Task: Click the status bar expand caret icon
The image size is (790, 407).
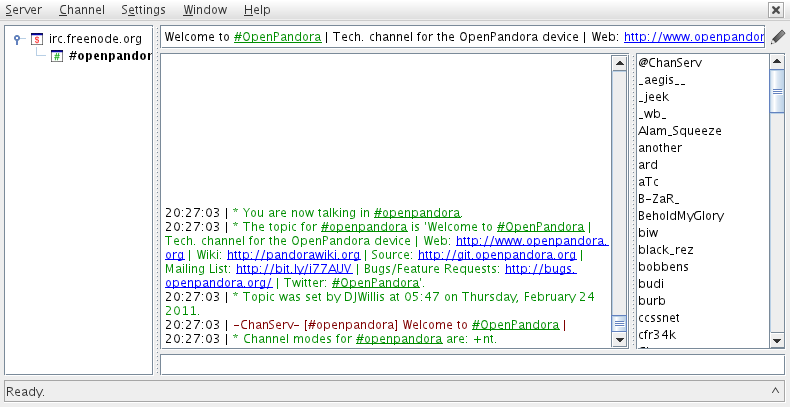Action: click(x=775, y=391)
